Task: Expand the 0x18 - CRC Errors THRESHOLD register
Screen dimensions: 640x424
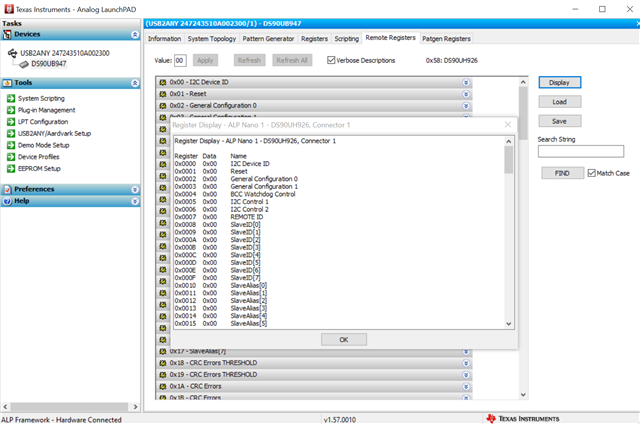Action: tap(466, 363)
